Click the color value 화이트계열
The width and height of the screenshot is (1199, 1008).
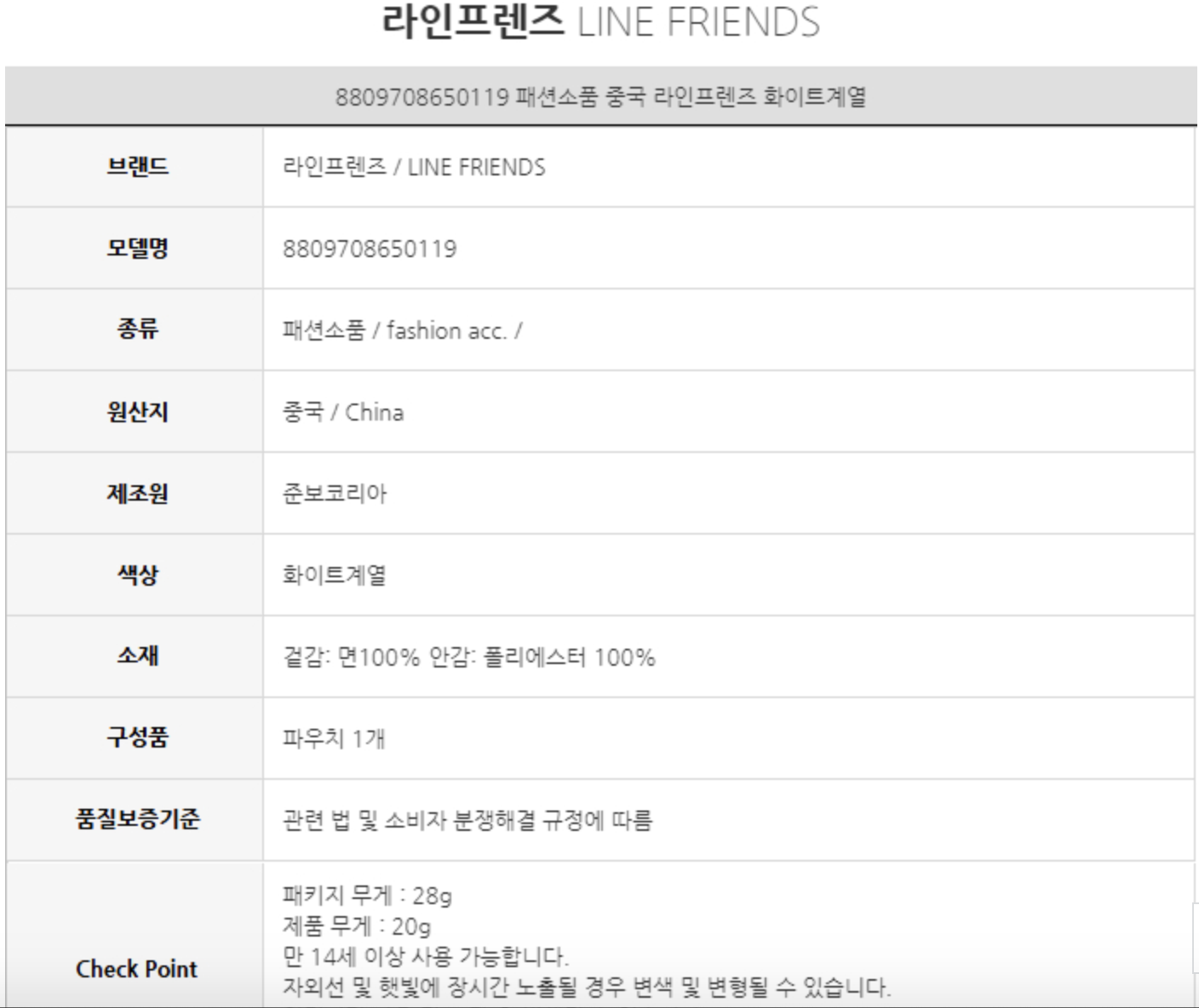point(335,576)
